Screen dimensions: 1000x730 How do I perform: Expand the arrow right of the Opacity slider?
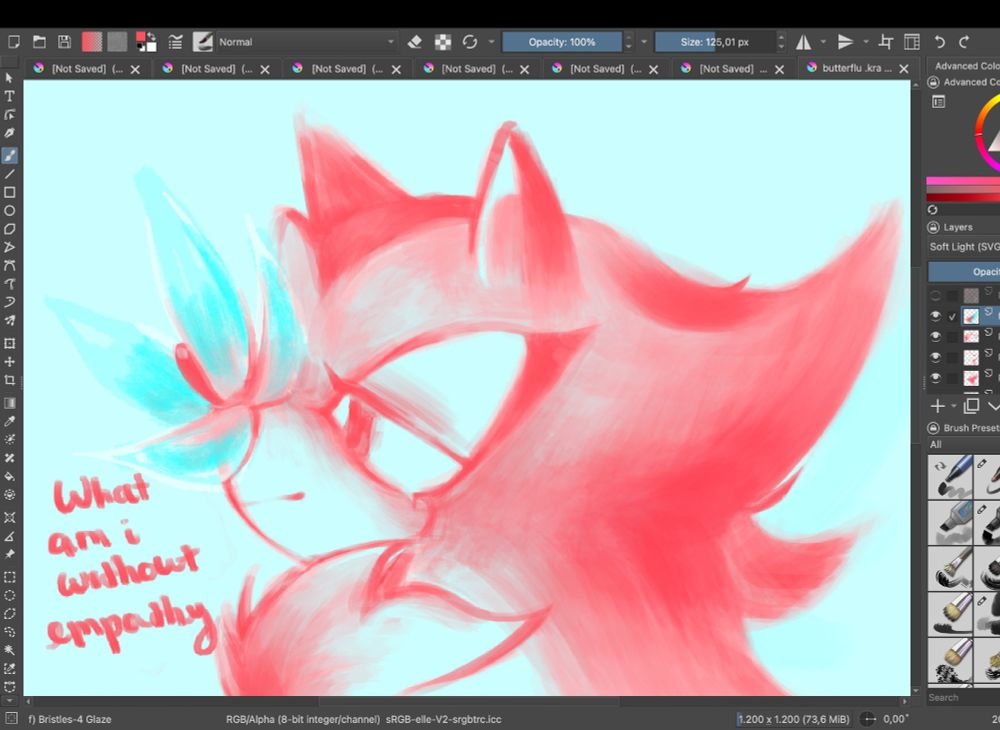643,42
